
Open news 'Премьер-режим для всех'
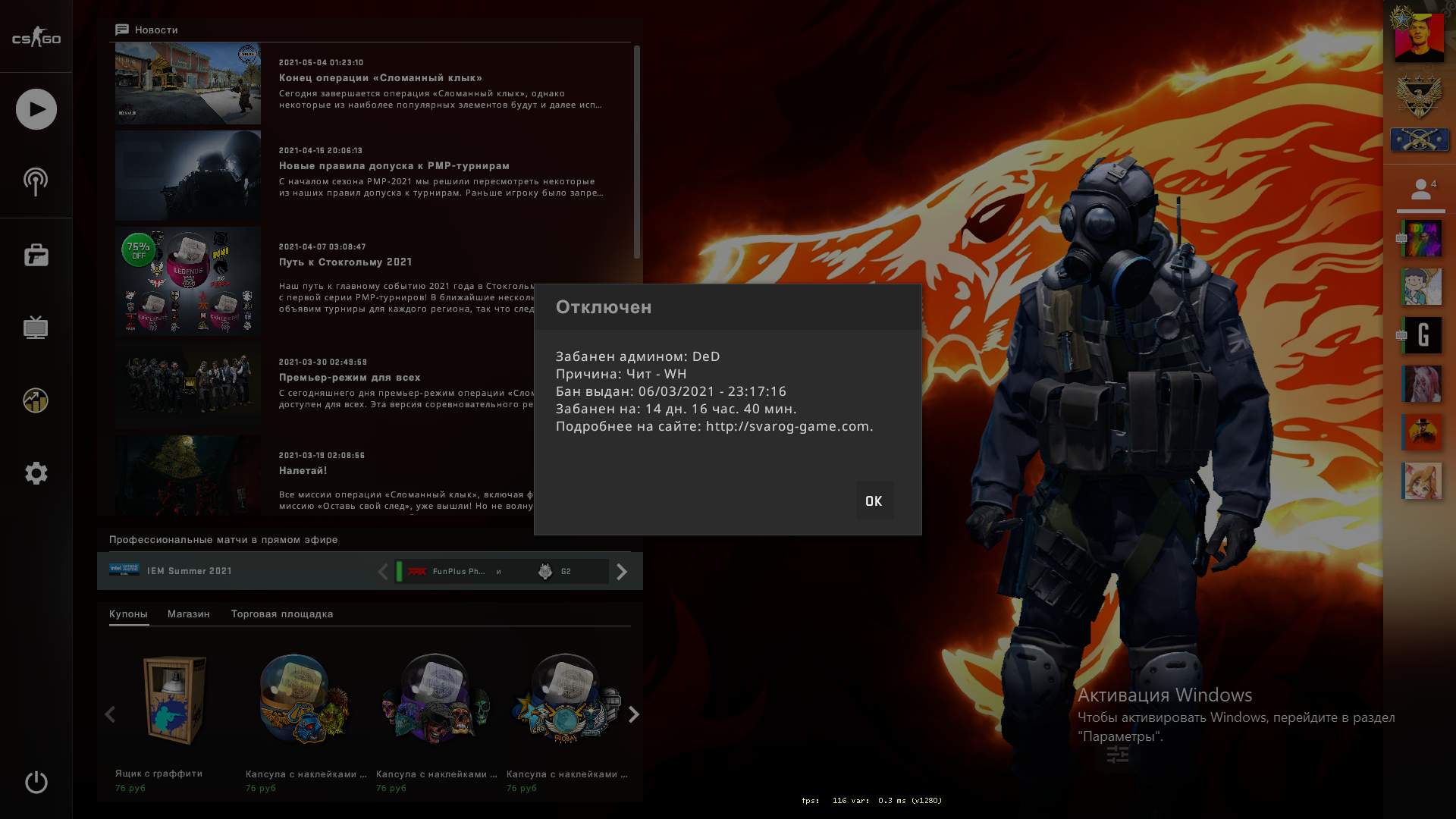pyautogui.click(x=350, y=377)
